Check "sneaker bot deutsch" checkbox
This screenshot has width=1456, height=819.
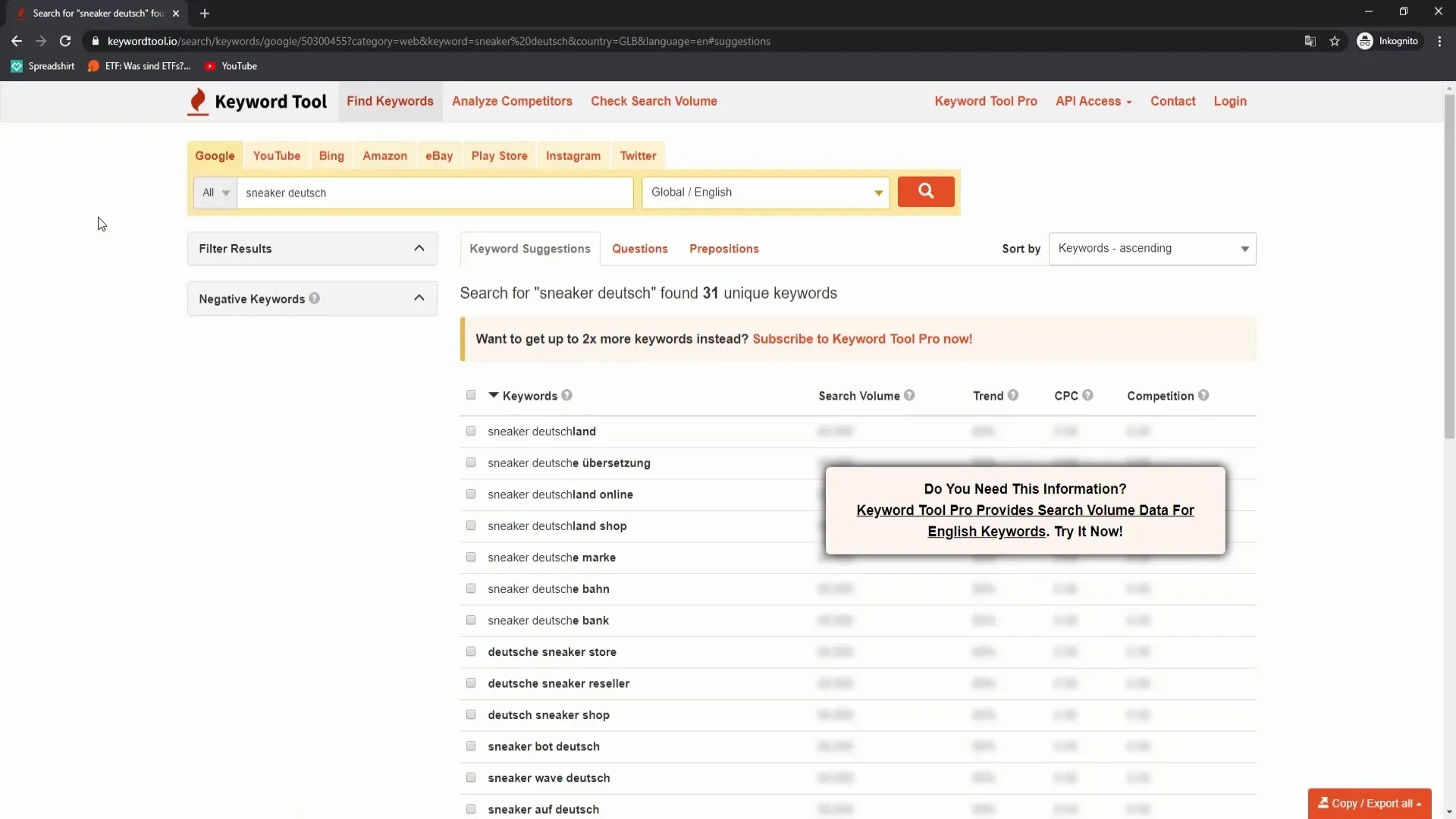(x=471, y=746)
